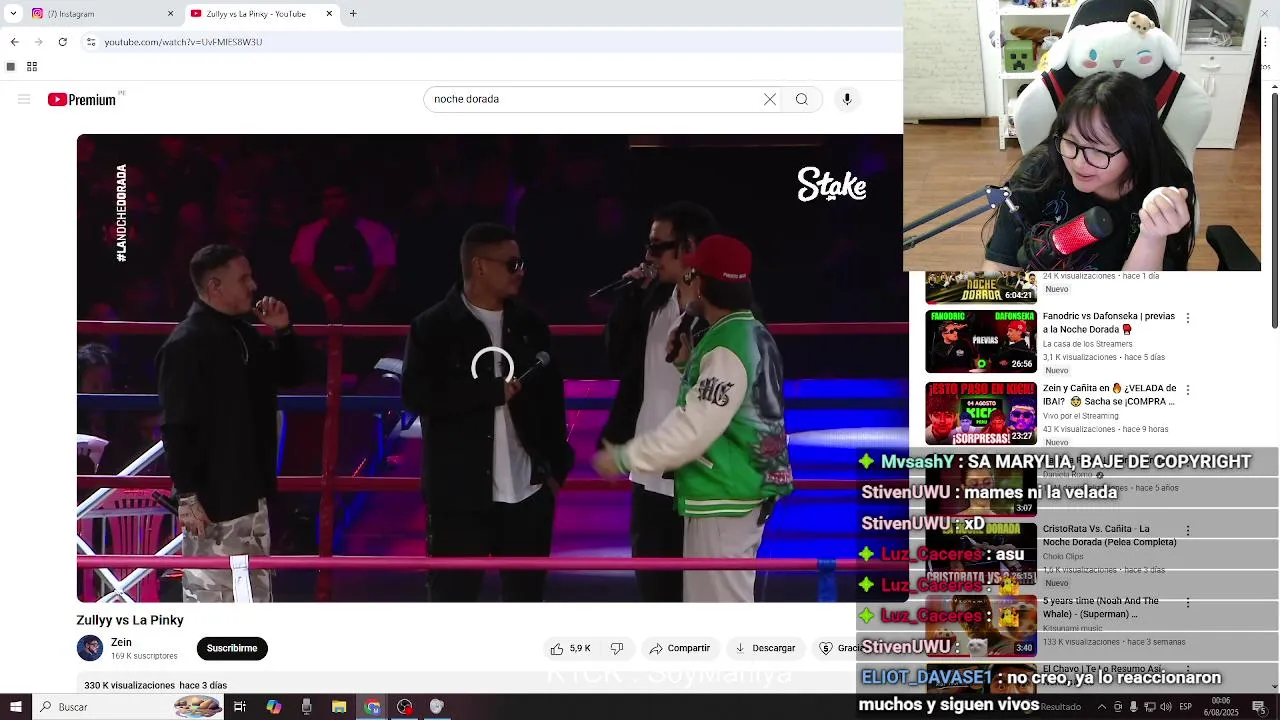Go back in Chrome browser
The height and width of the screenshot is (720, 1280).
(x=14, y=41)
